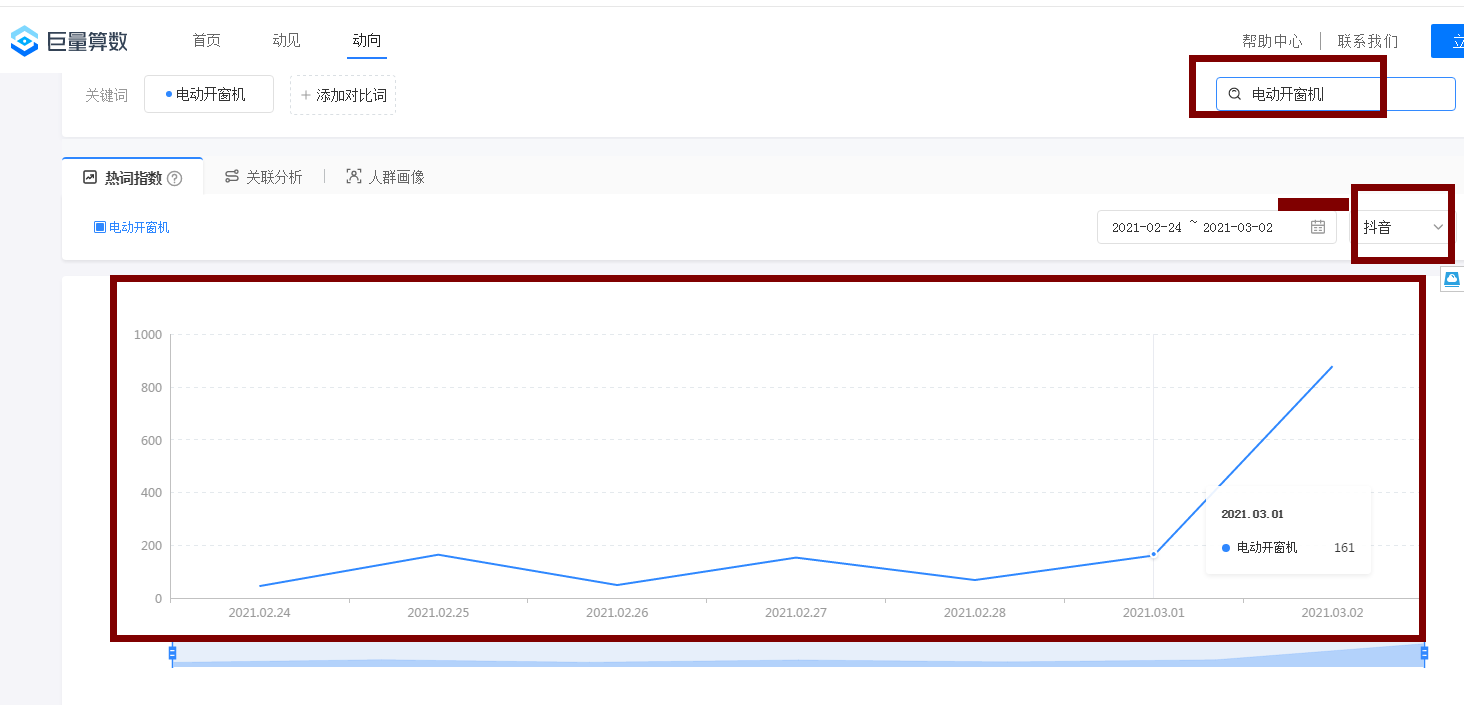Click the 电动开窗机 keyword tag

pyautogui.click(x=209, y=94)
